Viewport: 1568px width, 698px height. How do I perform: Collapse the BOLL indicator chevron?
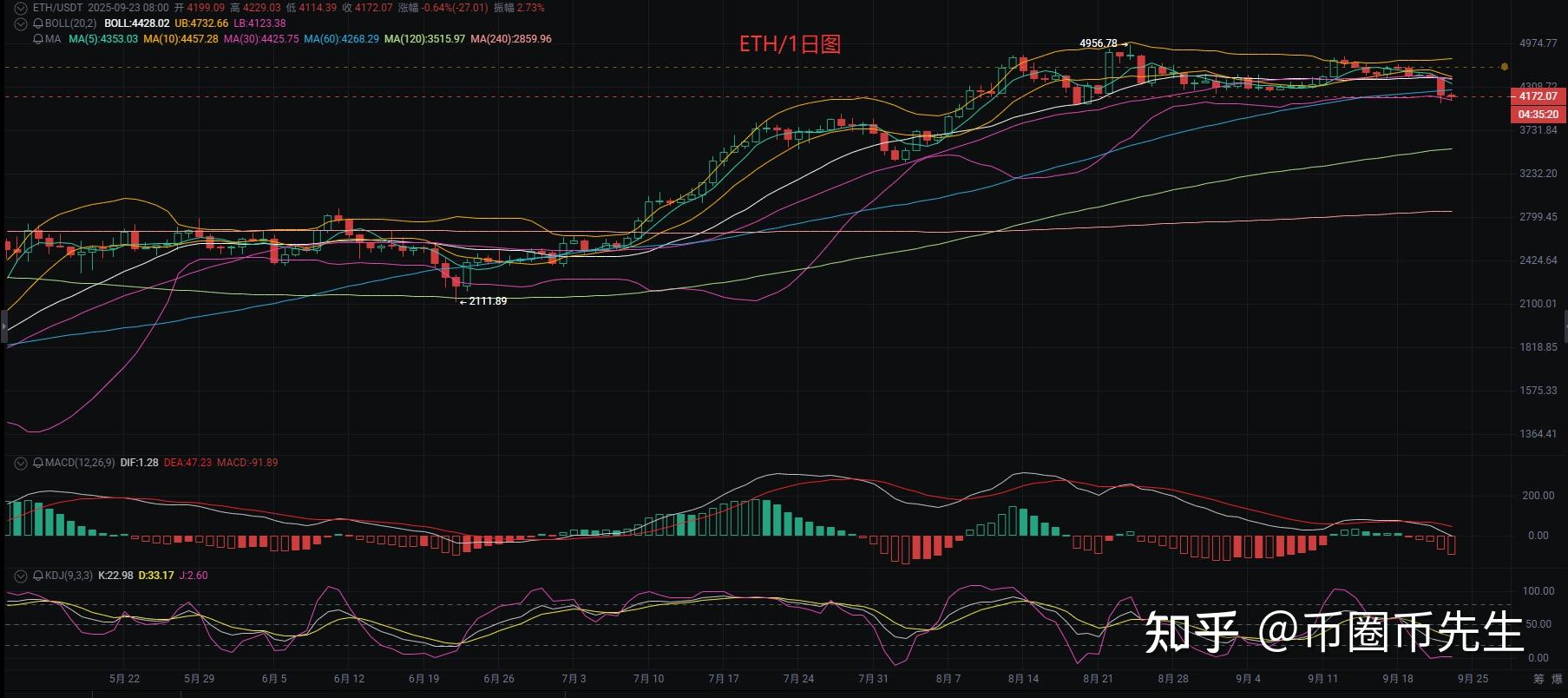[21, 23]
